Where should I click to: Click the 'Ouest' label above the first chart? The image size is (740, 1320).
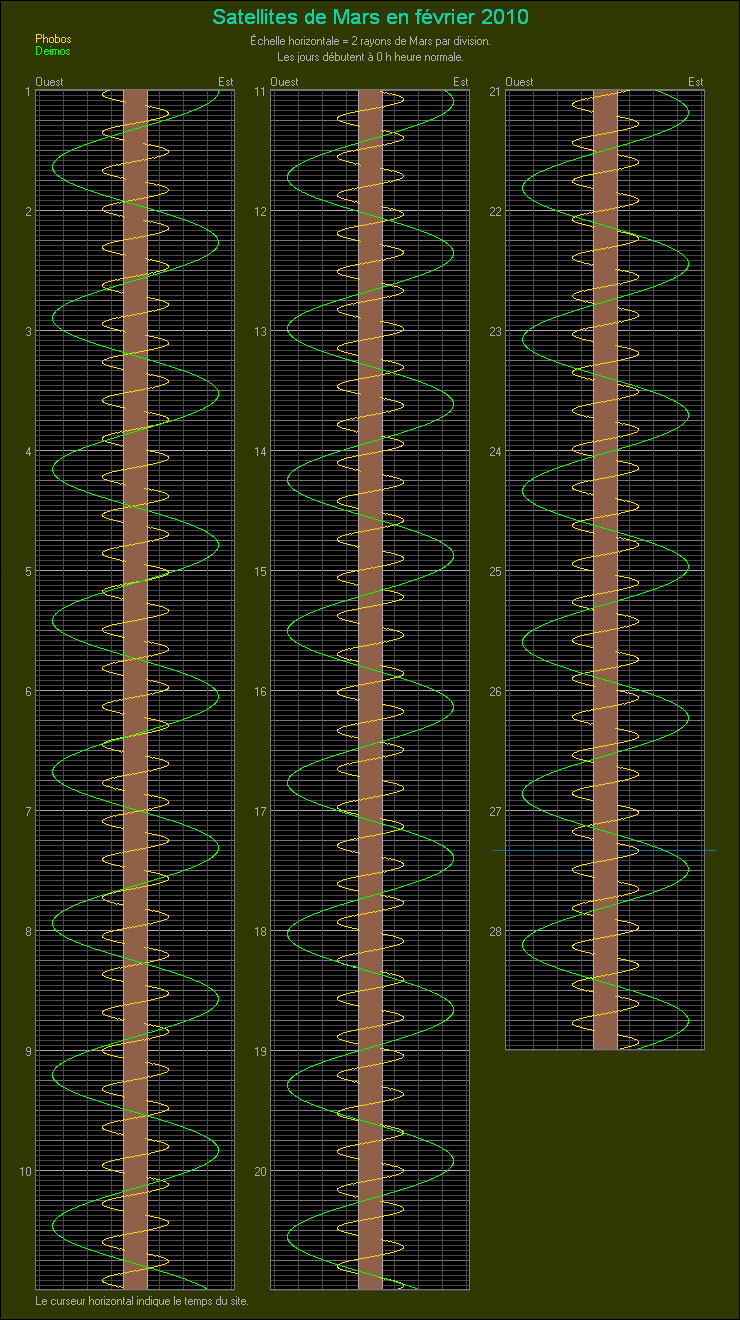(x=49, y=82)
